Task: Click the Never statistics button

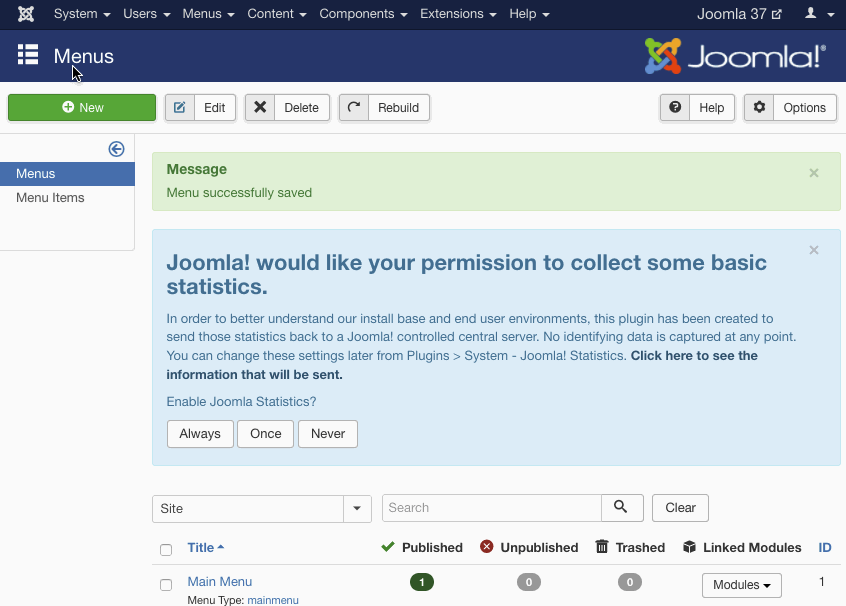Action: coord(328,434)
